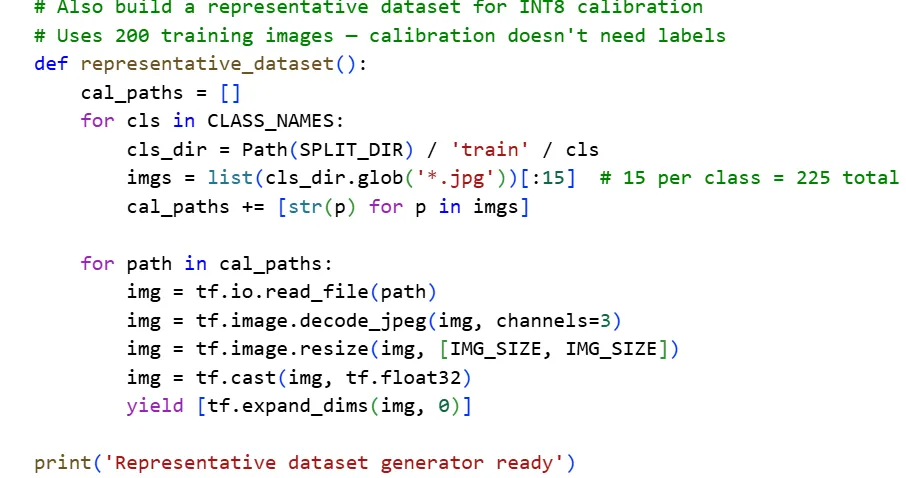
Task: Click the 'cal_paths += [str(p) for p in imgs]' line
Action: (328, 207)
